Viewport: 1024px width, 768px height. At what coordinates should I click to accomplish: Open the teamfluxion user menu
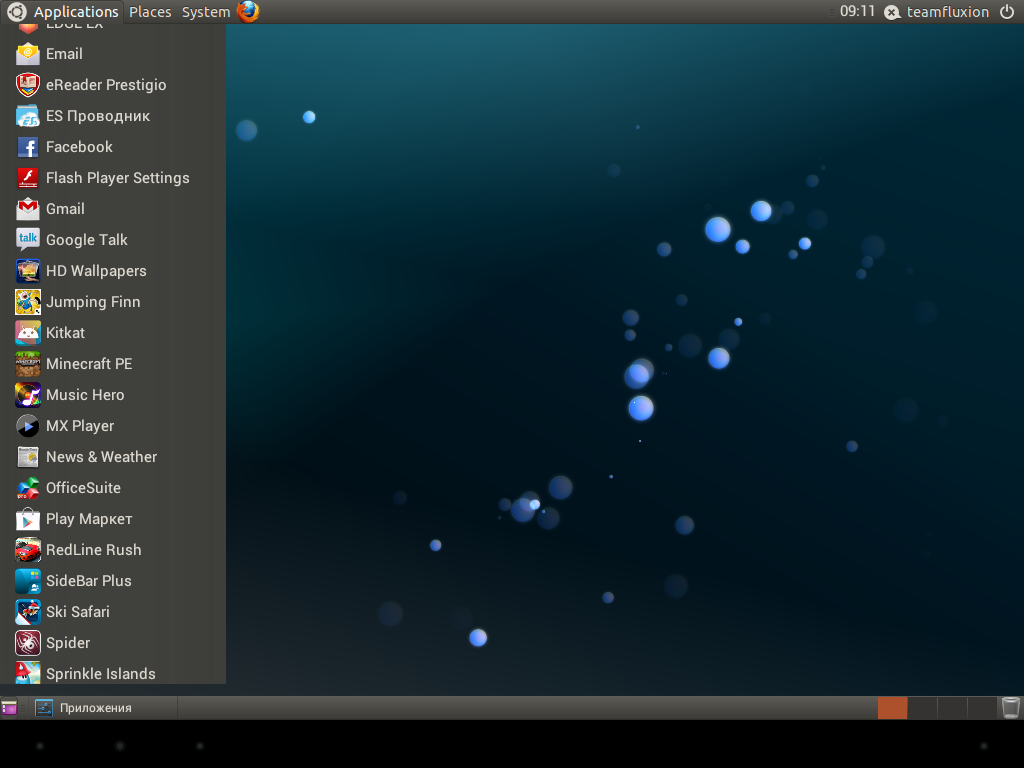point(937,12)
